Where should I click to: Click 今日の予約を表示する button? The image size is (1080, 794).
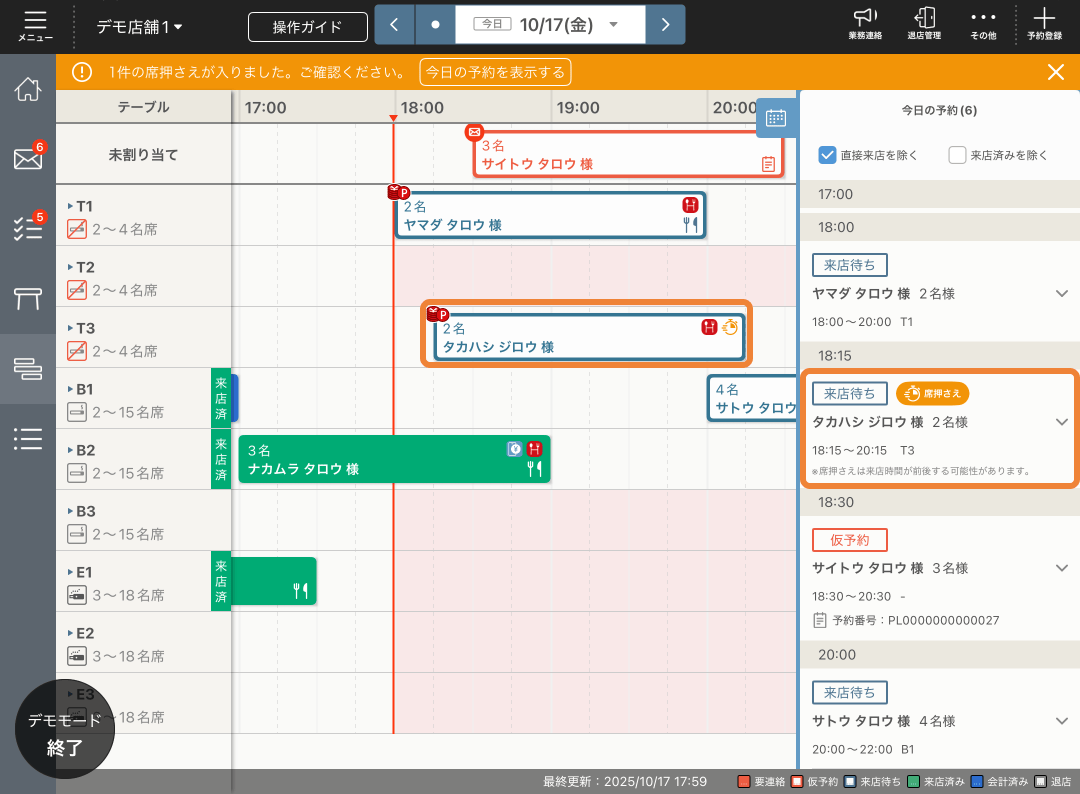494,72
